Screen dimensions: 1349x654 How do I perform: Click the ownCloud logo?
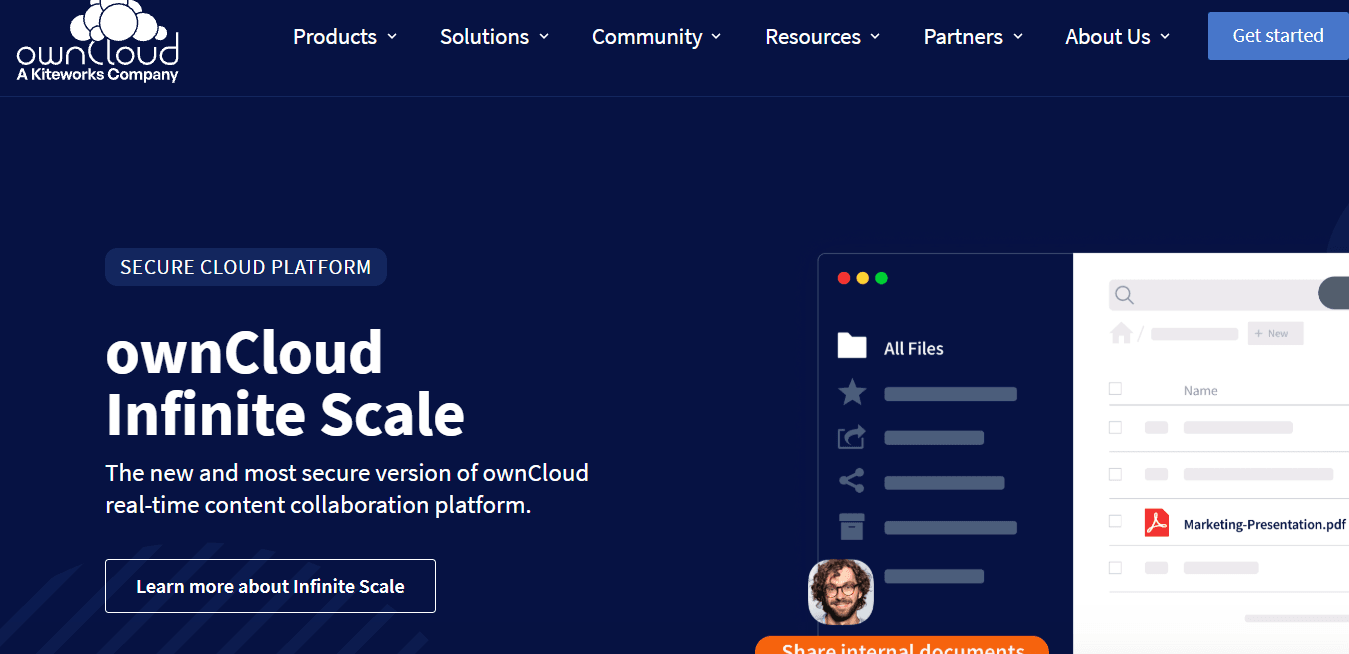point(98,41)
